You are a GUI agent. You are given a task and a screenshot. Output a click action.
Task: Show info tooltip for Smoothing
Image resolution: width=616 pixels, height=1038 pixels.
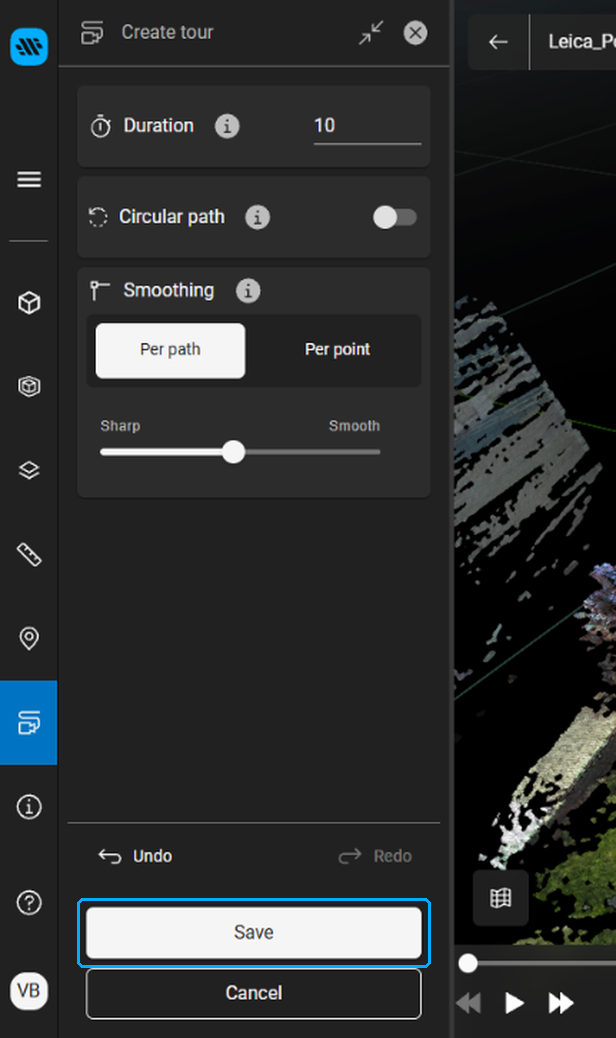click(x=248, y=291)
